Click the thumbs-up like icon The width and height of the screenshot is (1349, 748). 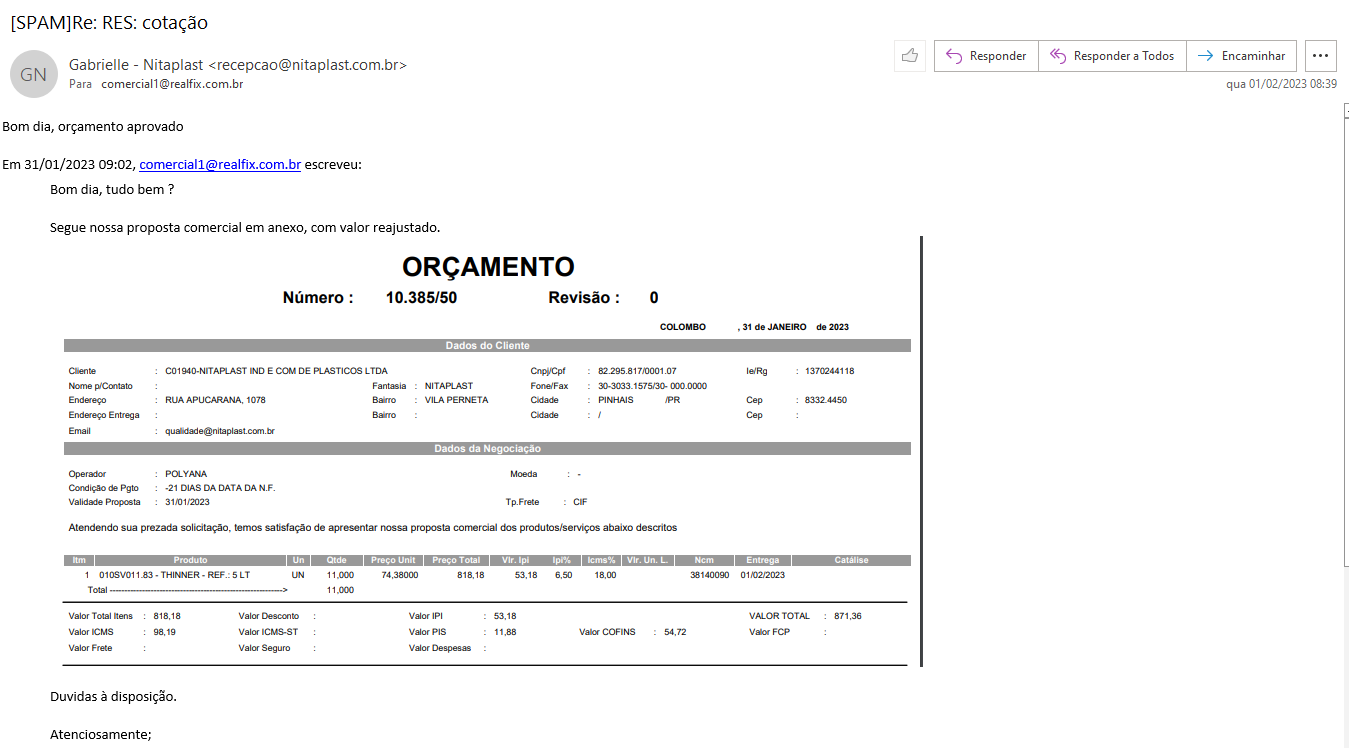click(909, 56)
